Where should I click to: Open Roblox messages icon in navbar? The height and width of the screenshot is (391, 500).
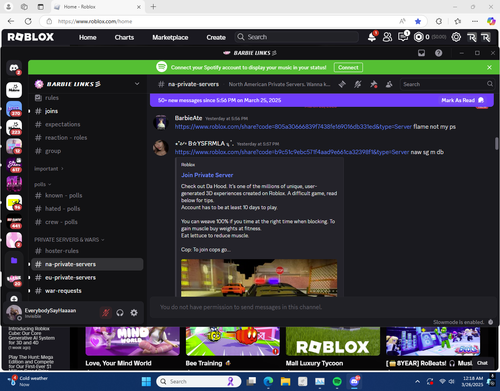[403, 37]
